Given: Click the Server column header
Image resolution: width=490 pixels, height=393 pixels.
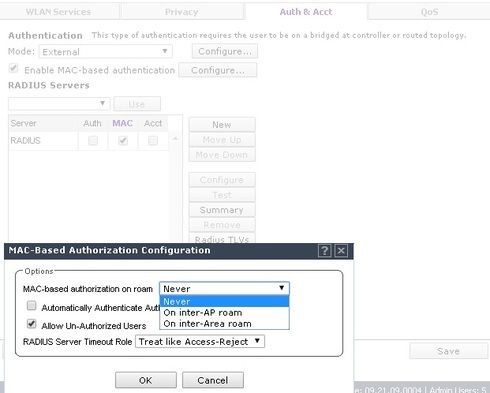Looking at the screenshot, I should (43, 123).
